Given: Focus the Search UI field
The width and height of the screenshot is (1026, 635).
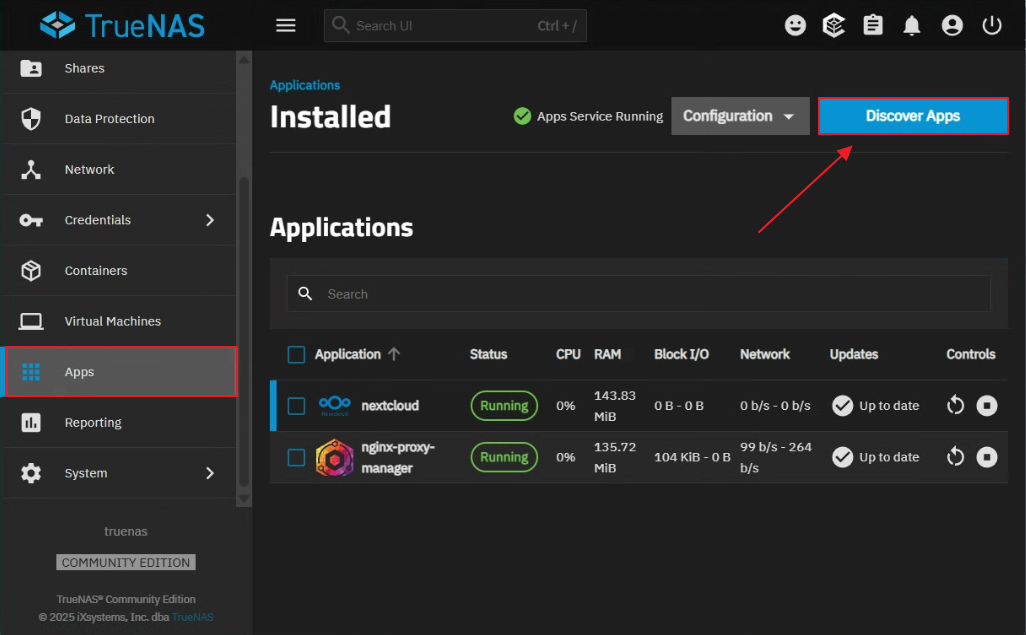Looking at the screenshot, I should (455, 26).
